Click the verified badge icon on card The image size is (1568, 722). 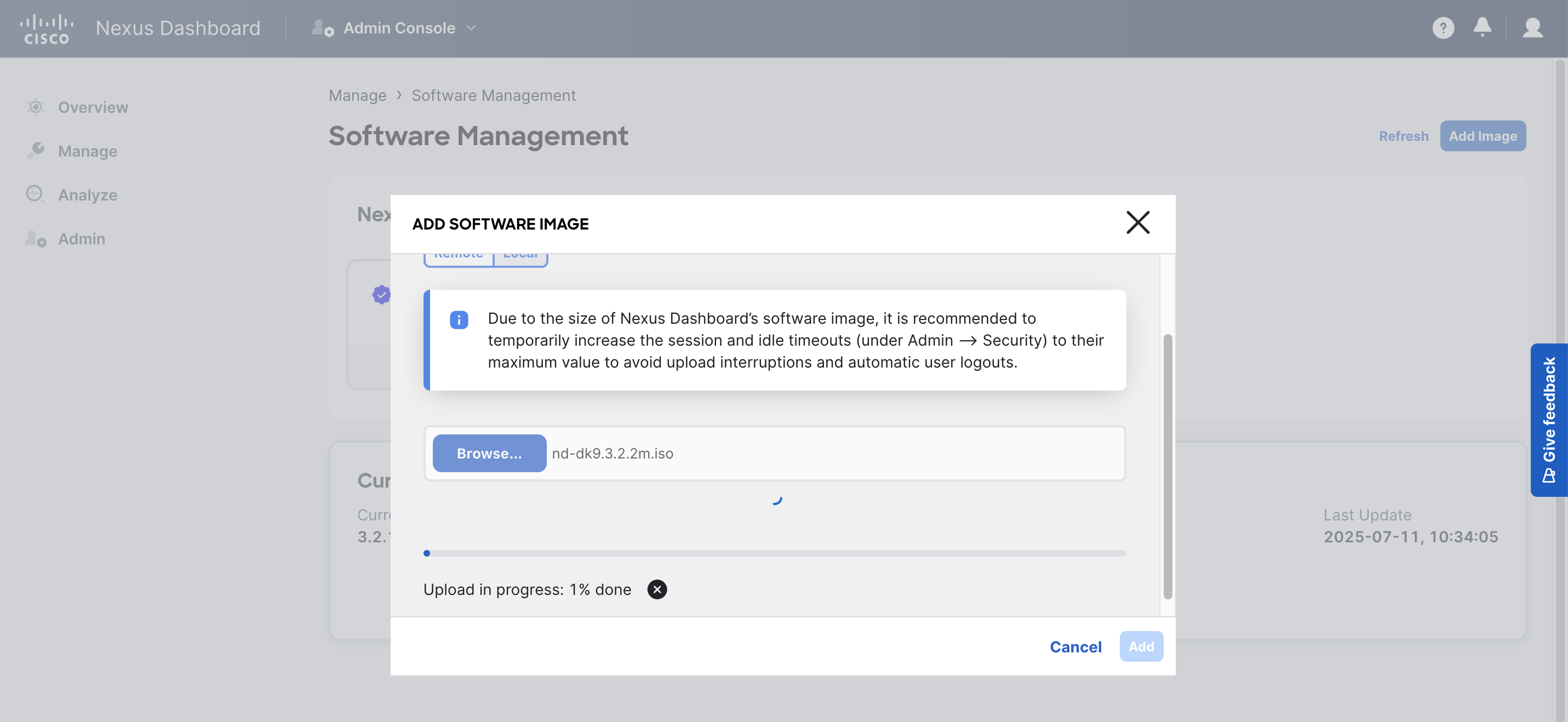click(x=381, y=295)
